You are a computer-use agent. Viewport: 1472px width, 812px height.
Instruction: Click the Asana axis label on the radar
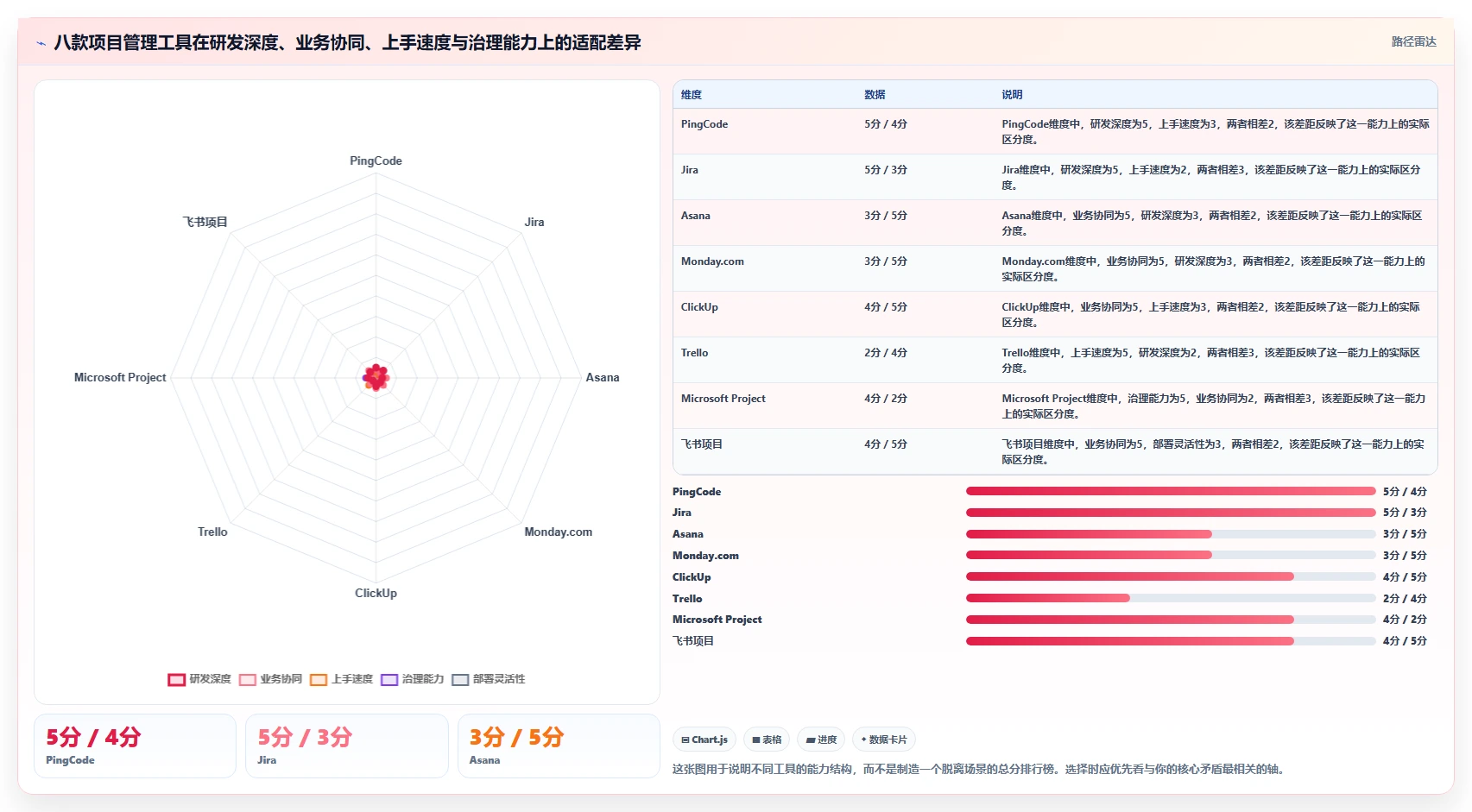[603, 377]
